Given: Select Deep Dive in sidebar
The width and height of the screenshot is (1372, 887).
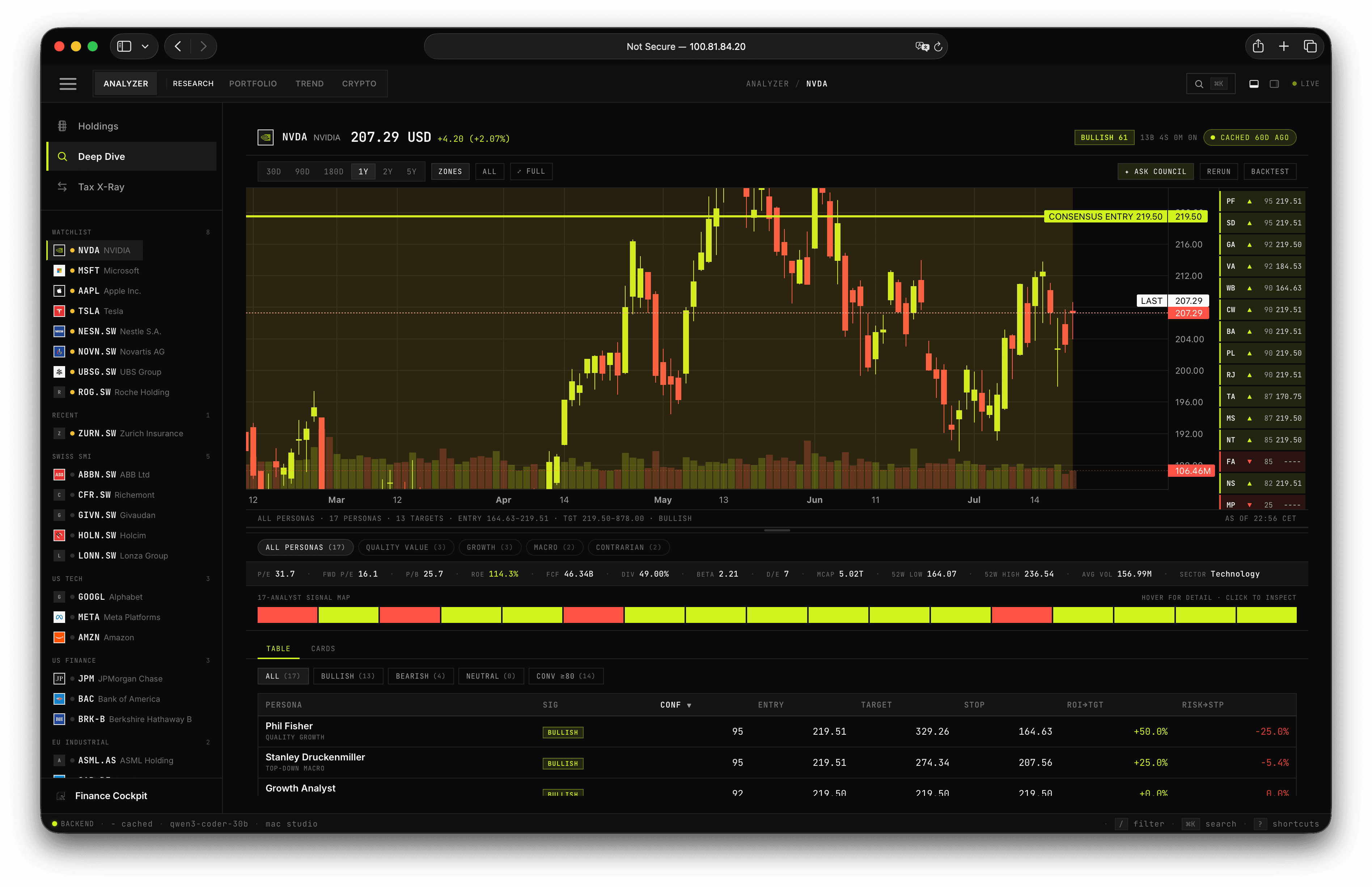Looking at the screenshot, I should tap(131, 156).
